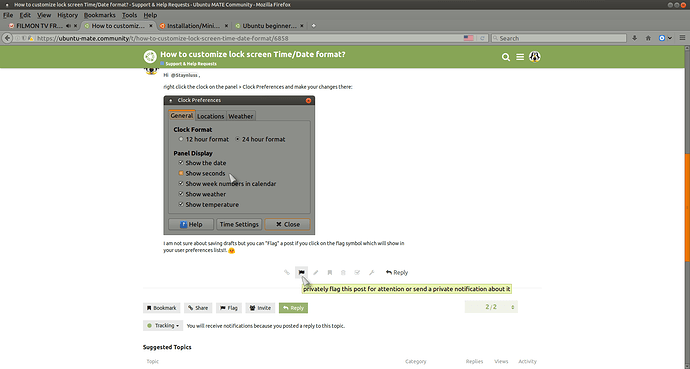
Task: Open the Tools menu
Action: tap(129, 15)
